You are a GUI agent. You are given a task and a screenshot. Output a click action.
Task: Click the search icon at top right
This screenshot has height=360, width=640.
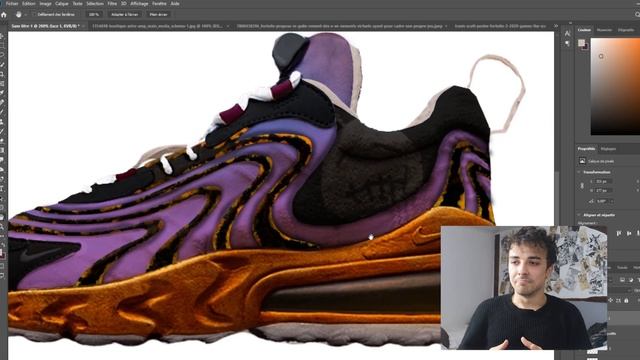pyautogui.click(x=637, y=14)
